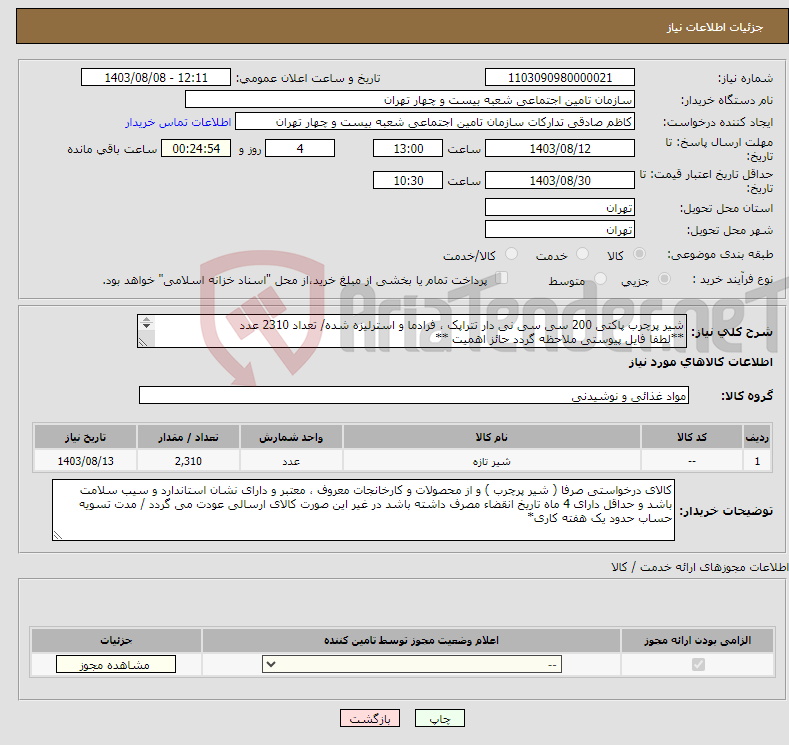
Task: Click the تعداد / مقدار column header
Action: (x=188, y=437)
